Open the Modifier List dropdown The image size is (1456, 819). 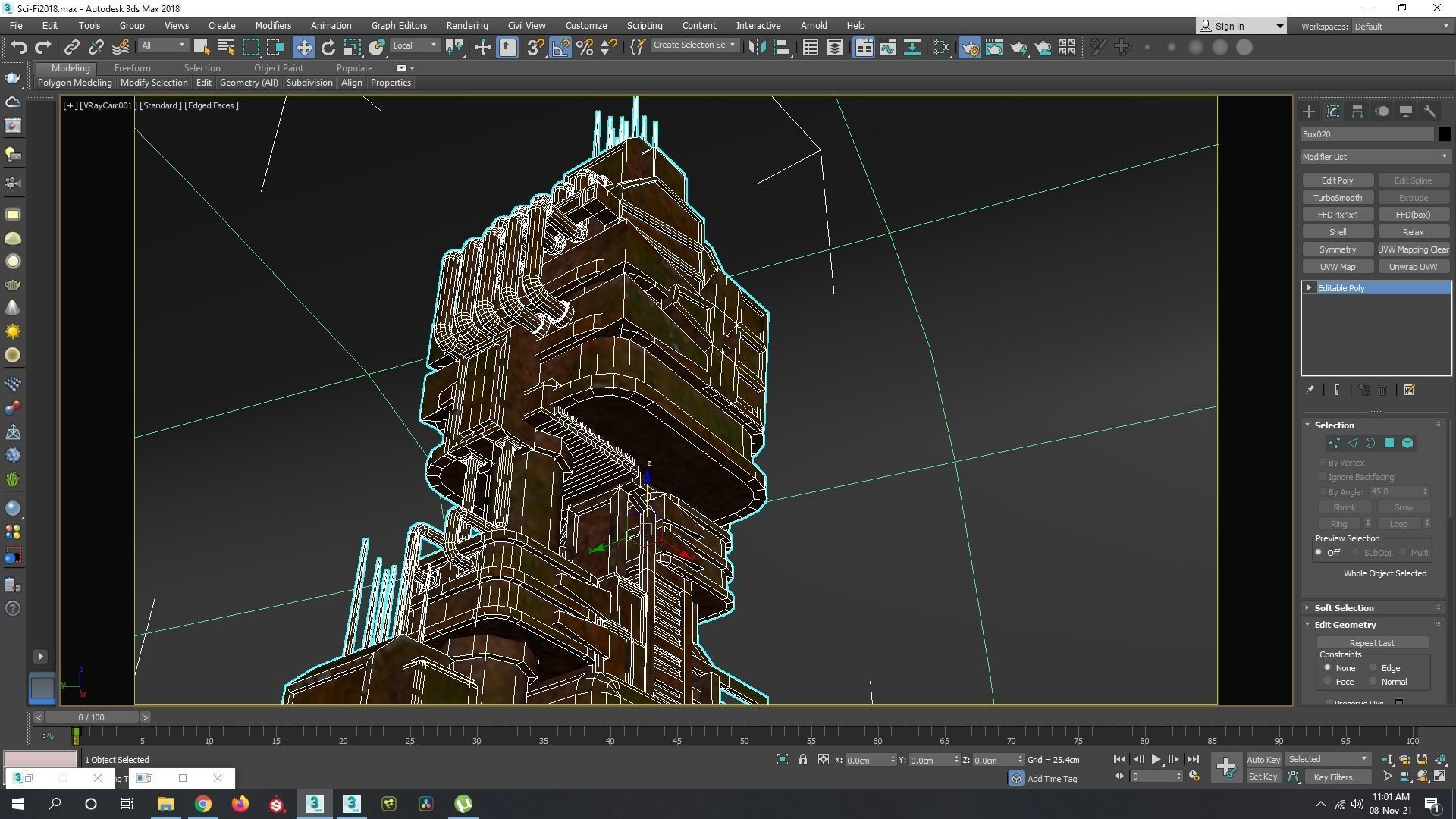[1376, 157]
